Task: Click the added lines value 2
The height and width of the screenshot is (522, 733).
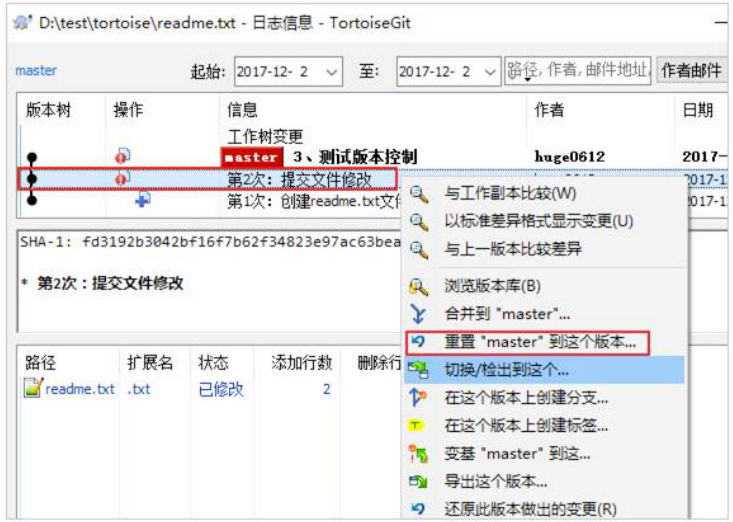Action: coord(326,389)
